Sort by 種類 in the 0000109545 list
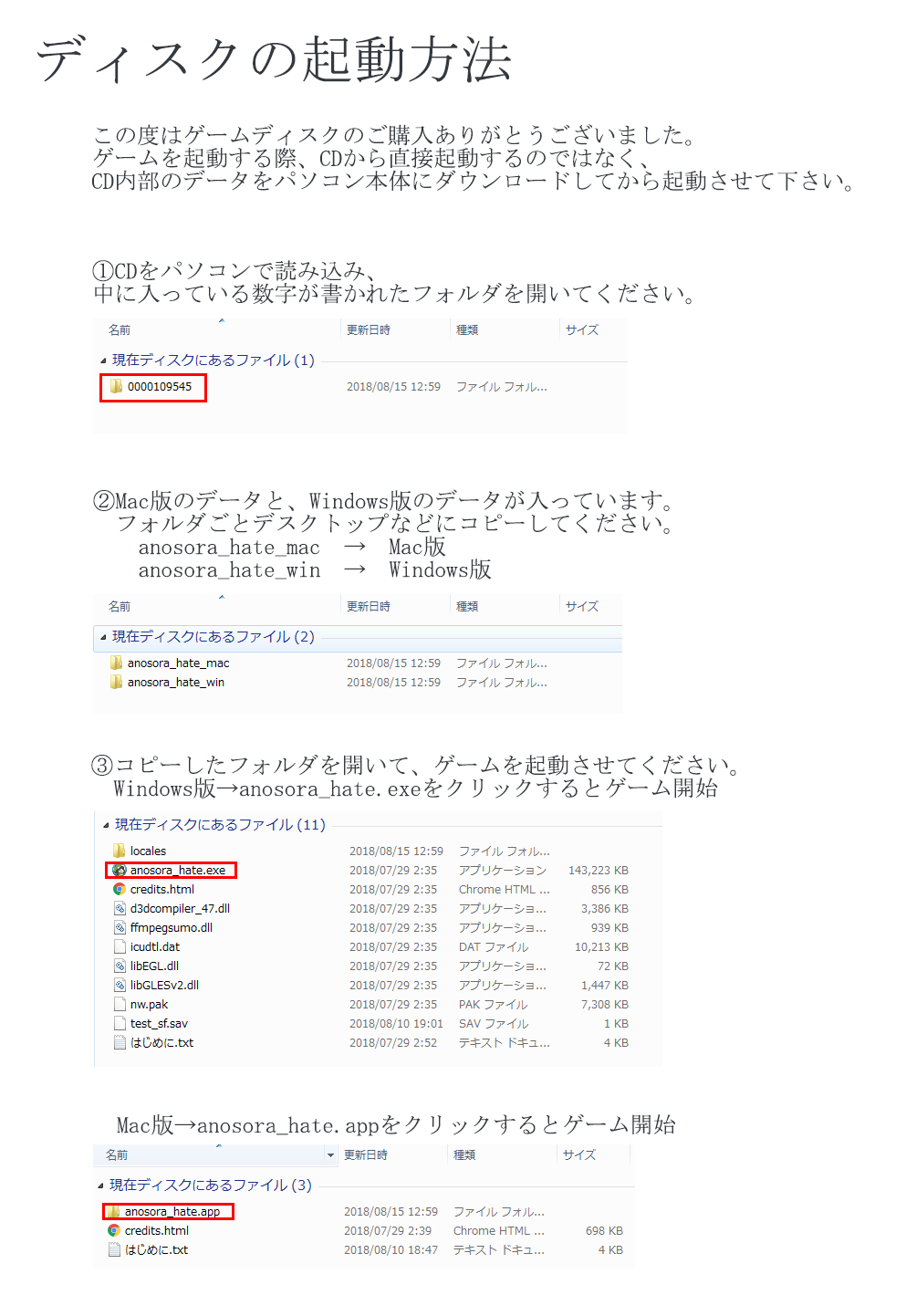Image resolution: width=906 pixels, height=1316 pixels. pos(467,330)
